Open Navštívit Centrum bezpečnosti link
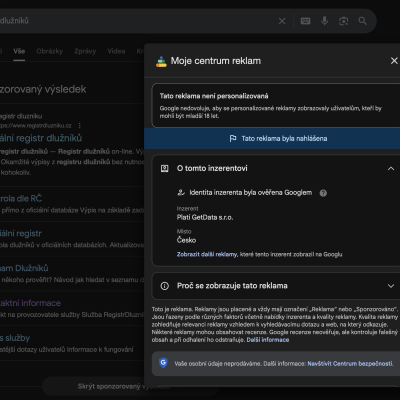Viewport: 400px width, 400px height. point(350,364)
